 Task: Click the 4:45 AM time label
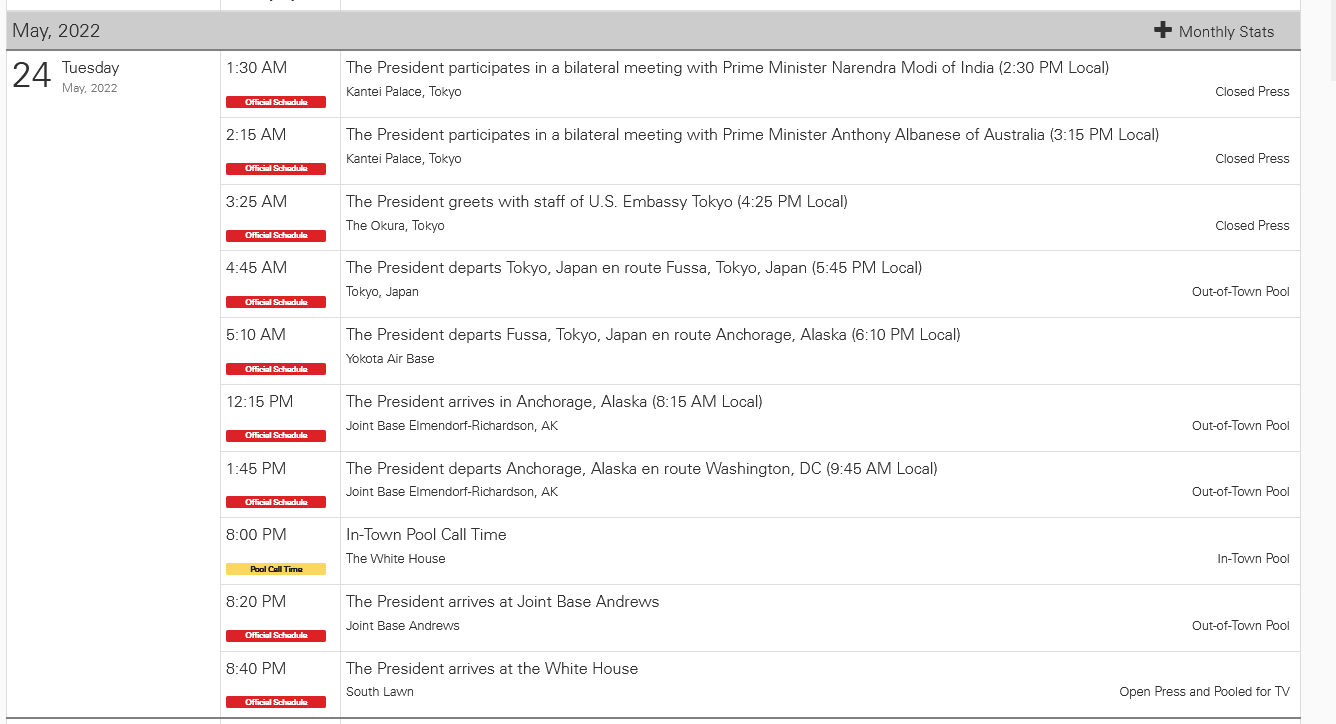coord(256,268)
